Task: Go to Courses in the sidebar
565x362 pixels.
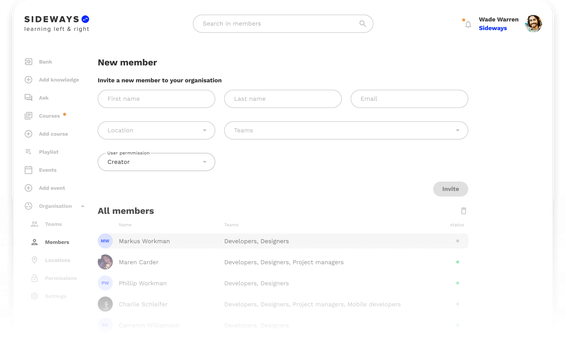Action: 49,116
